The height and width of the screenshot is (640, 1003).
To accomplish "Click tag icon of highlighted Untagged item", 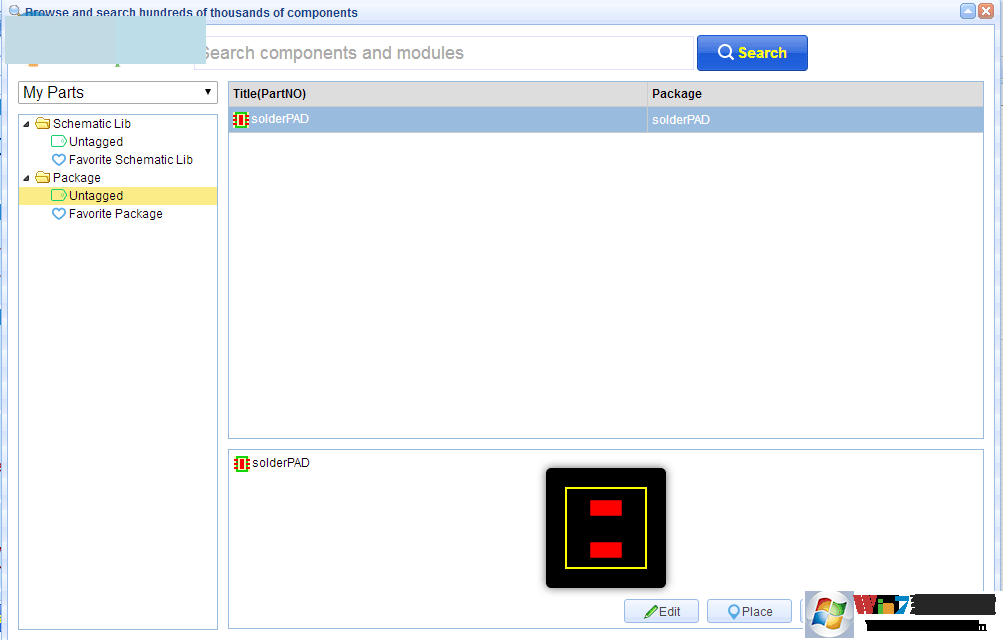I will pos(59,195).
